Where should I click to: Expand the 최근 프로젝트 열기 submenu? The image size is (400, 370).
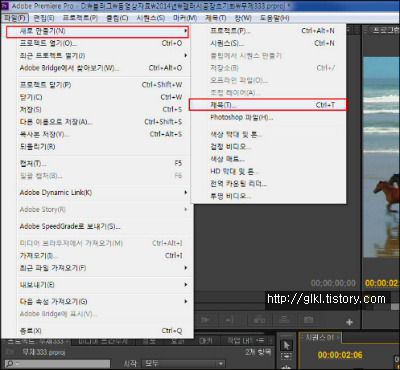point(103,56)
